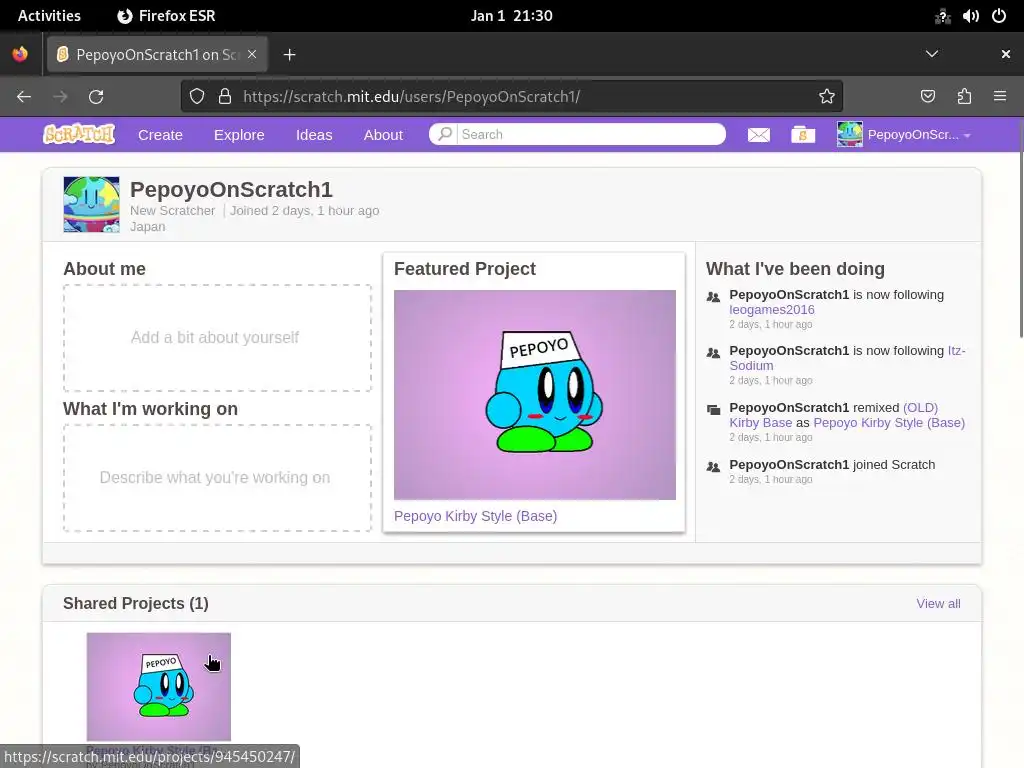
Task: Open the leogames2016 profile link
Action: click(x=772, y=310)
